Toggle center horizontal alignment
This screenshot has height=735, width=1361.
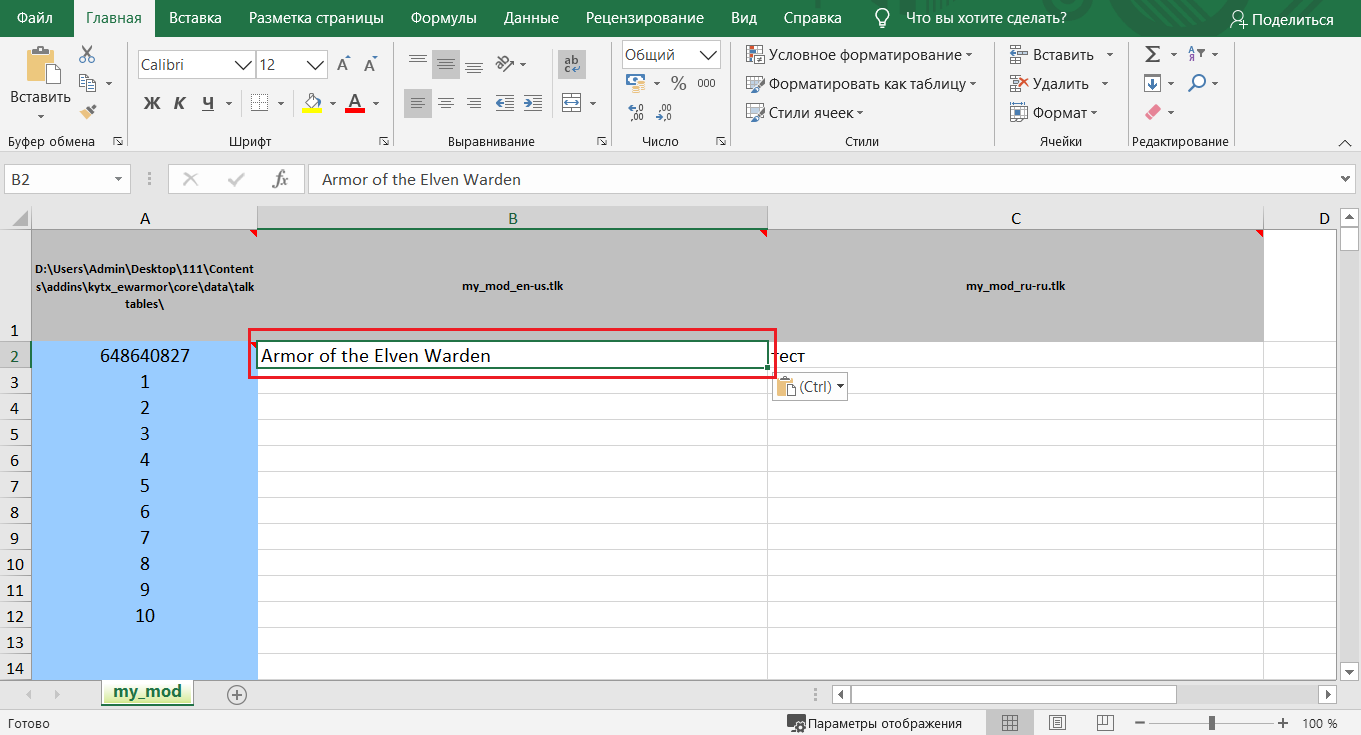click(x=446, y=102)
